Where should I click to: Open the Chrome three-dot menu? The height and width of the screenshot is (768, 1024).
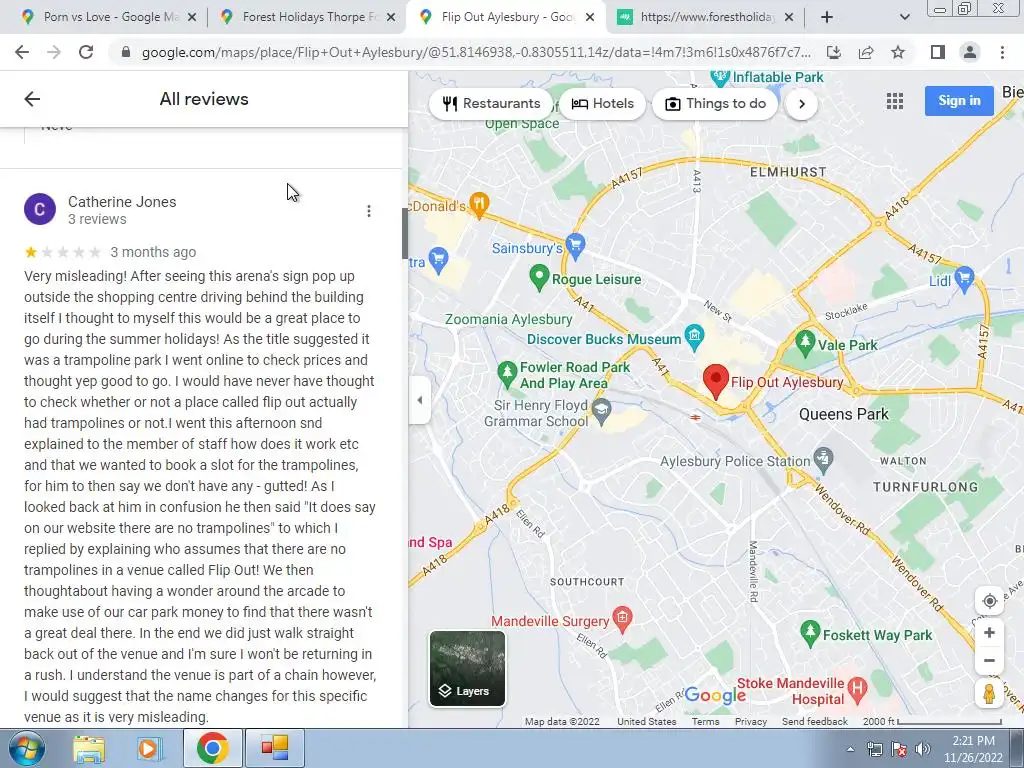point(1002,52)
